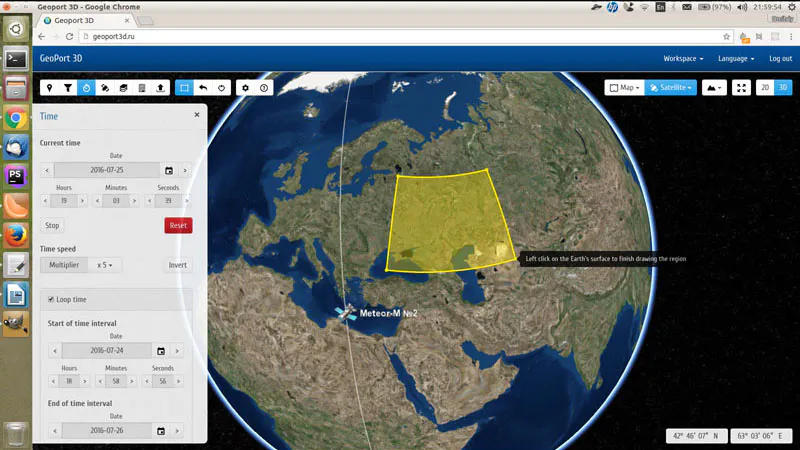The image size is (800, 450).
Task: Increase start interval Seconds value
Action: pos(179,381)
